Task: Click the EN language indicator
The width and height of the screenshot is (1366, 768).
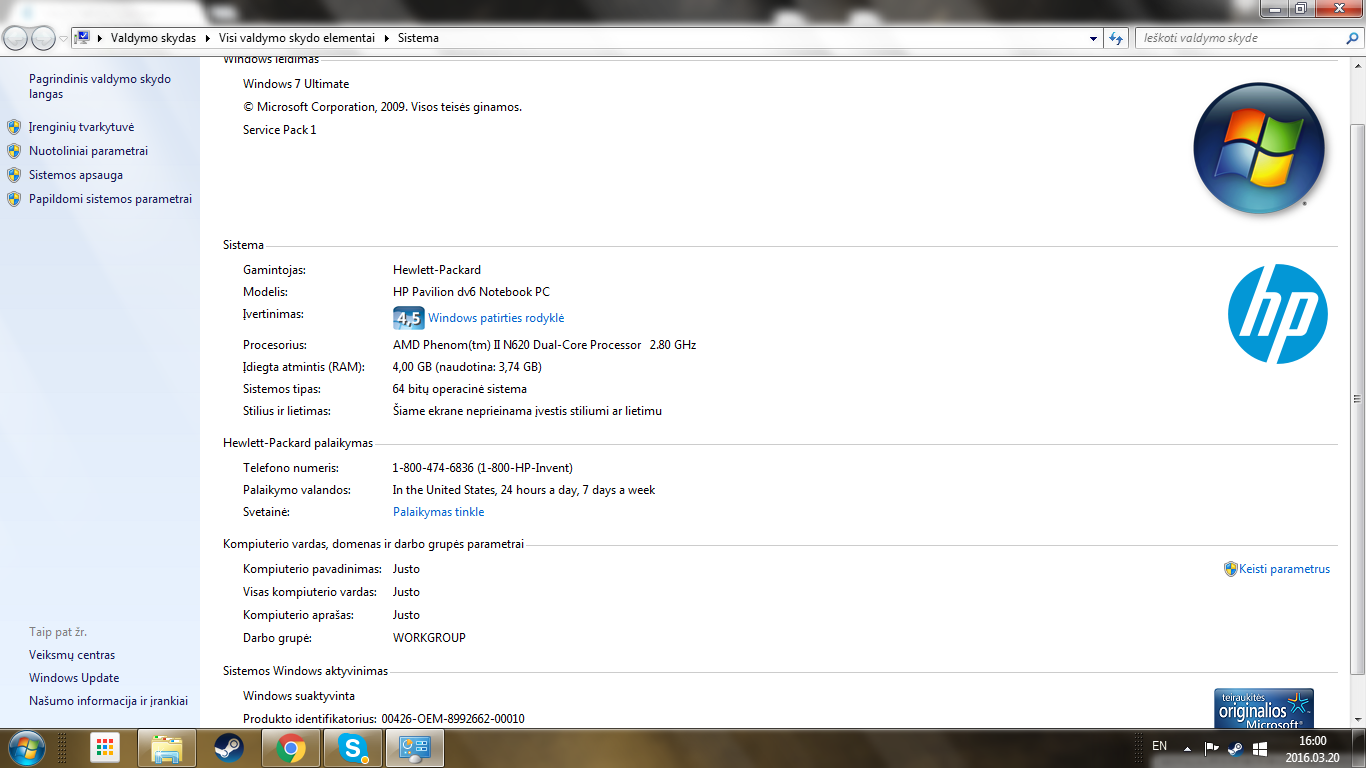Action: pyautogui.click(x=1160, y=746)
